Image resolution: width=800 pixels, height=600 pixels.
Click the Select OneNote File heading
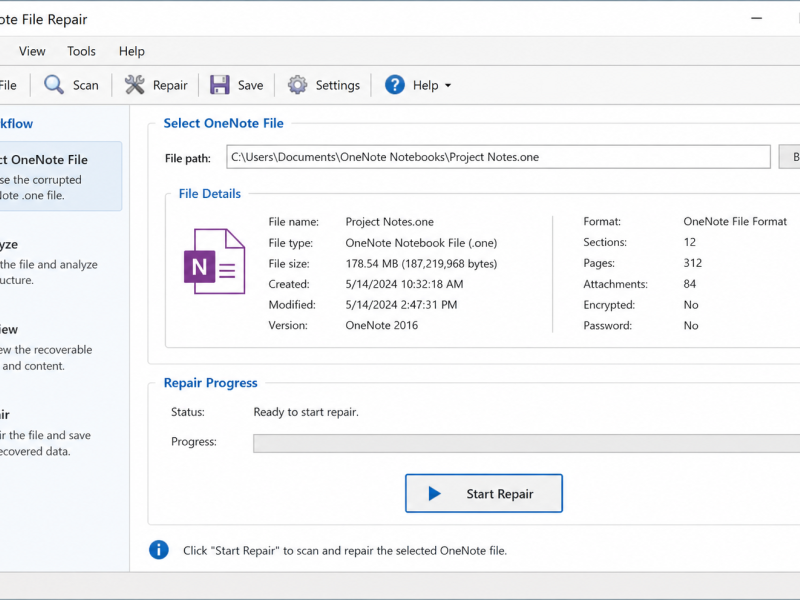(x=223, y=123)
